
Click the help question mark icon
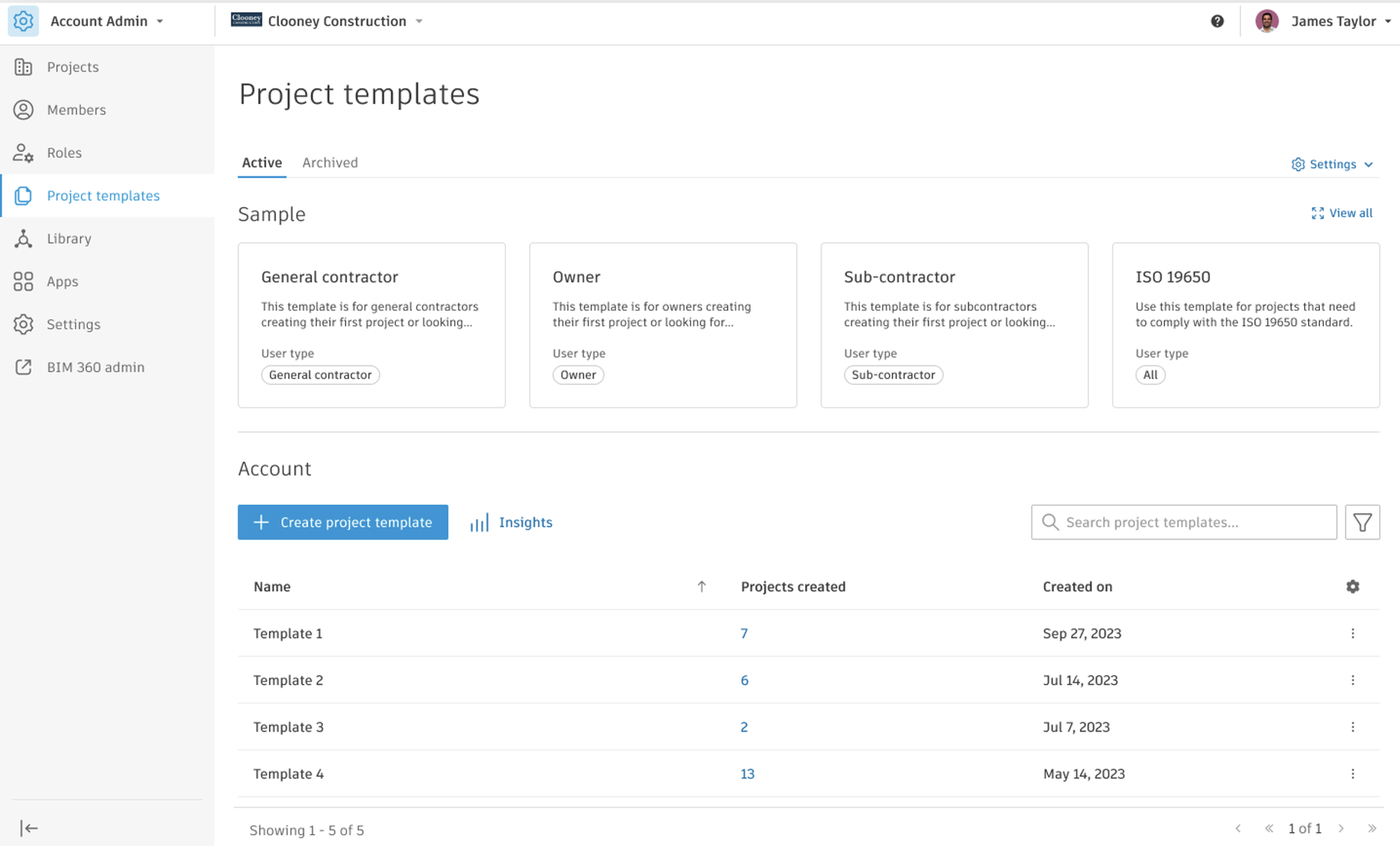1218,21
